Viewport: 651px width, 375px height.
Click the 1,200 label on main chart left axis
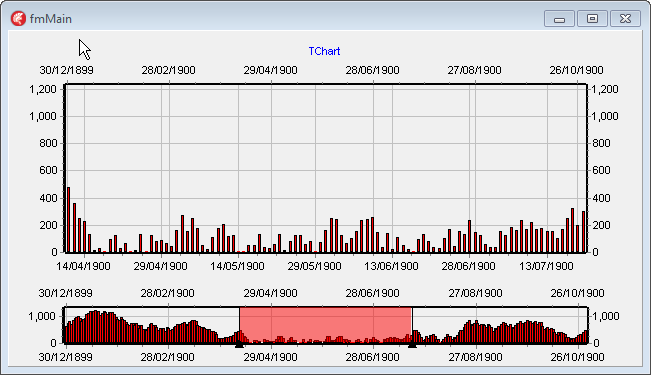point(43,89)
